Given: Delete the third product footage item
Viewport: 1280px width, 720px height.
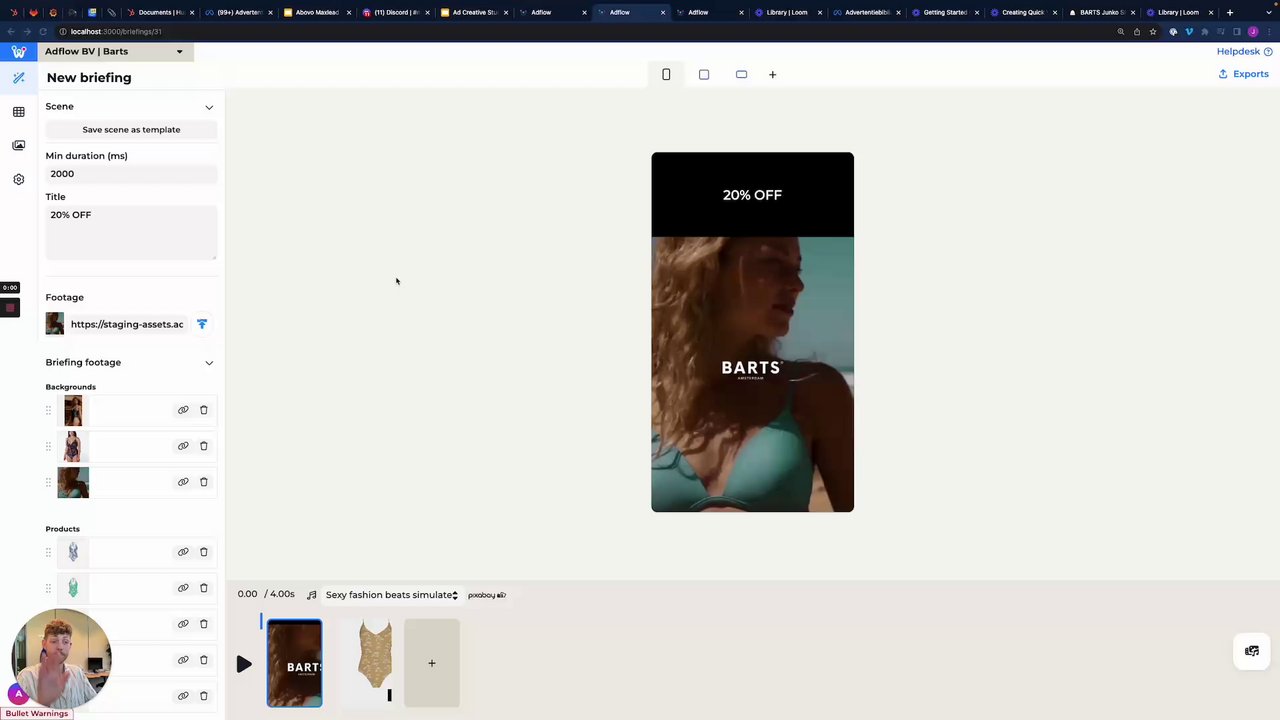Looking at the screenshot, I should (x=204, y=624).
